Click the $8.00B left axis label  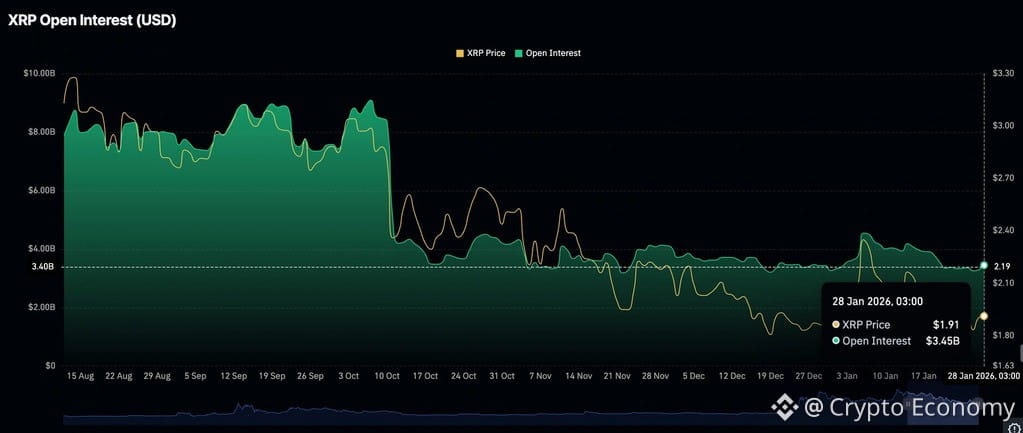[x=42, y=132]
